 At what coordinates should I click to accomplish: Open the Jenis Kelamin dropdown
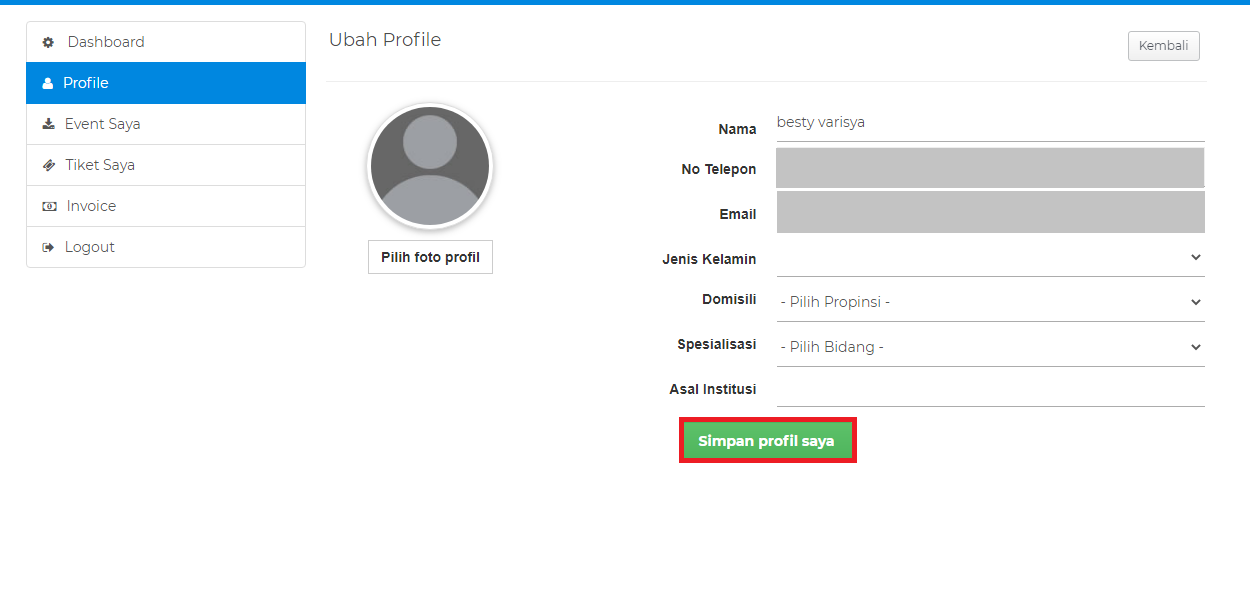coord(989,258)
